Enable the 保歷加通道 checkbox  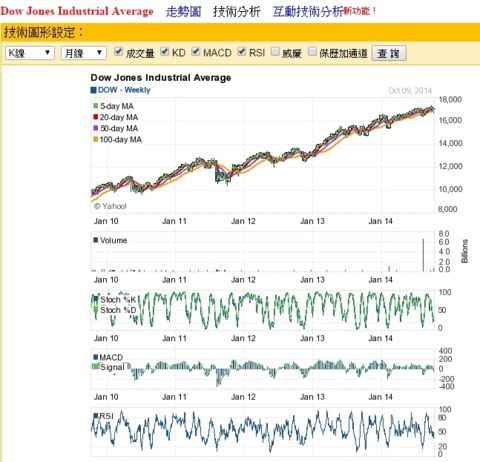coord(312,52)
